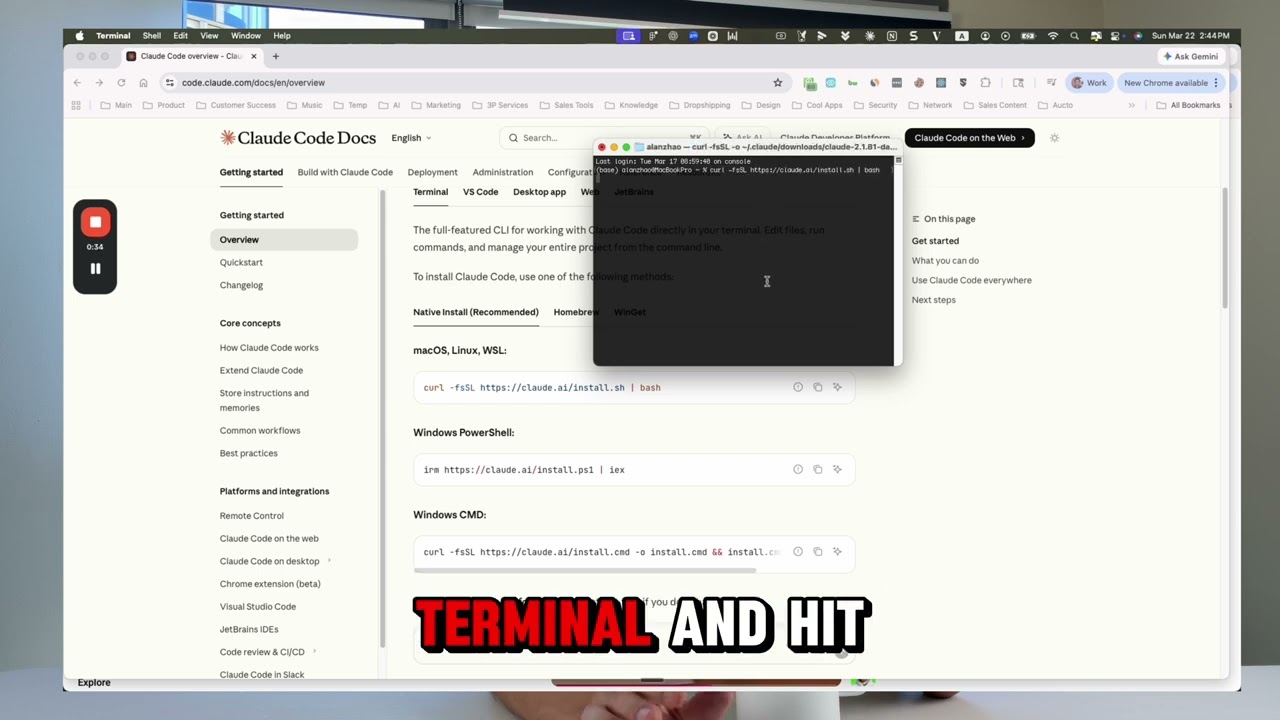Image resolution: width=1280 pixels, height=720 pixels.
Task: Click the Ask Gemini button
Action: [x=1191, y=57]
